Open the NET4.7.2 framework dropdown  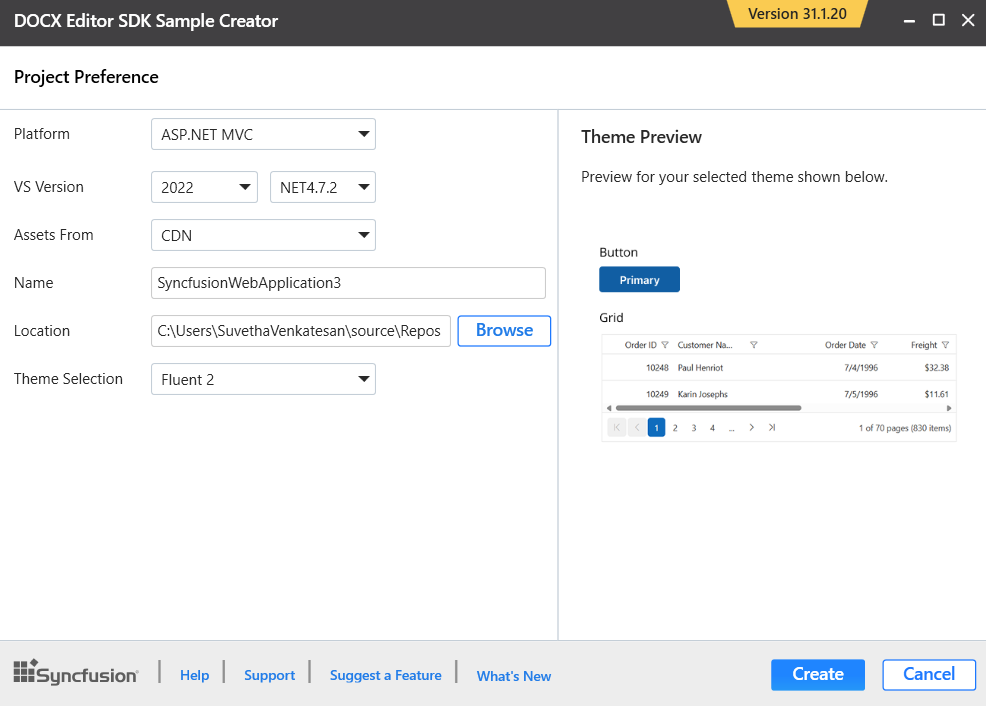tap(322, 187)
